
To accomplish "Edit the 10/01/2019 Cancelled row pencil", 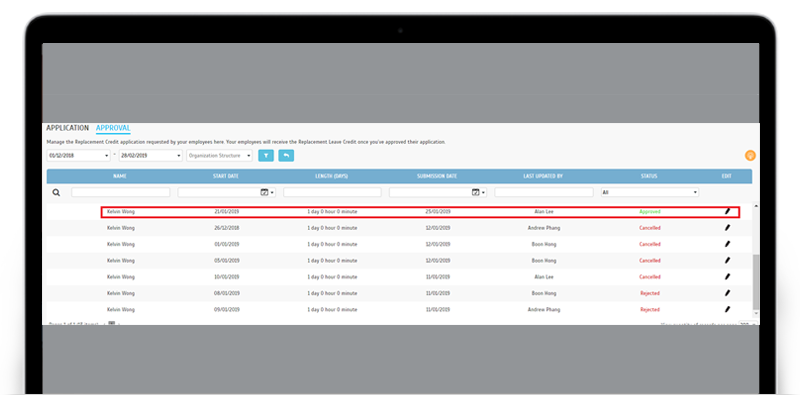I will pos(728,277).
